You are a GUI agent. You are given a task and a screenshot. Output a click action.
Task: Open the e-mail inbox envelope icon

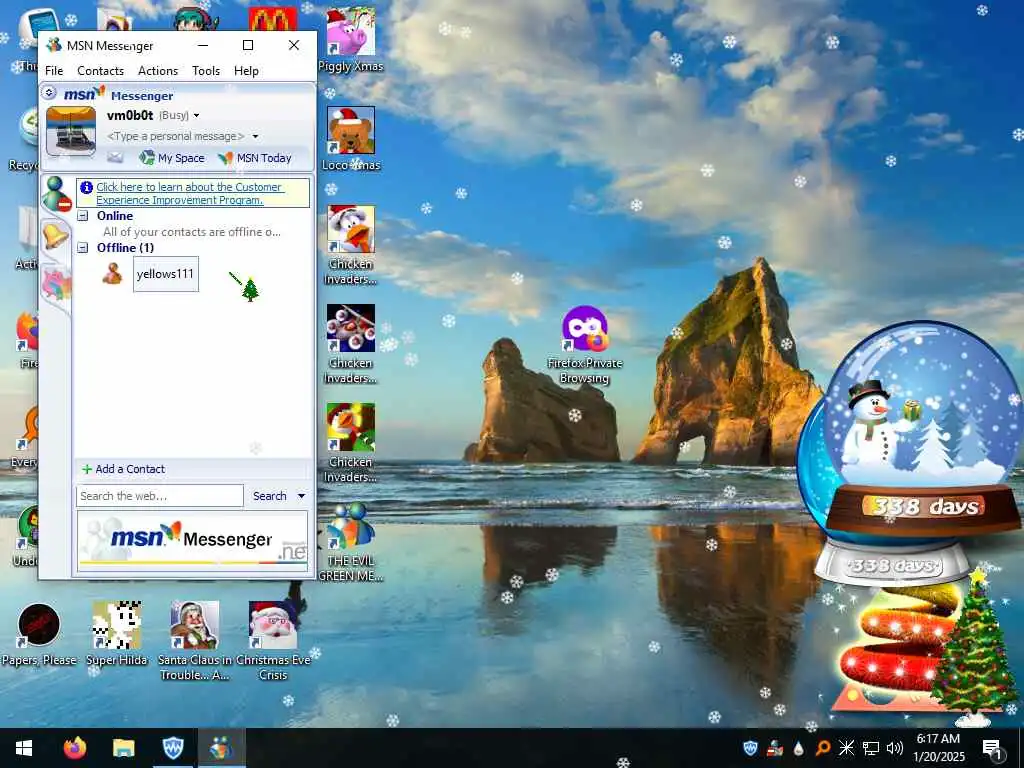tap(115, 157)
